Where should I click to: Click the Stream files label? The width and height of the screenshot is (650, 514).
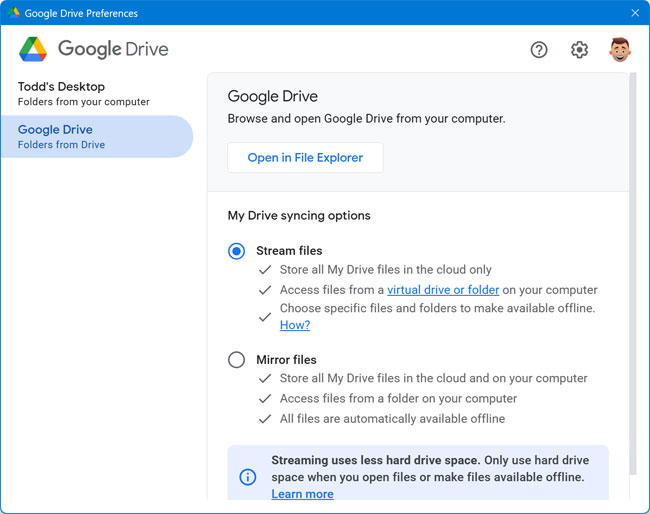click(x=289, y=251)
